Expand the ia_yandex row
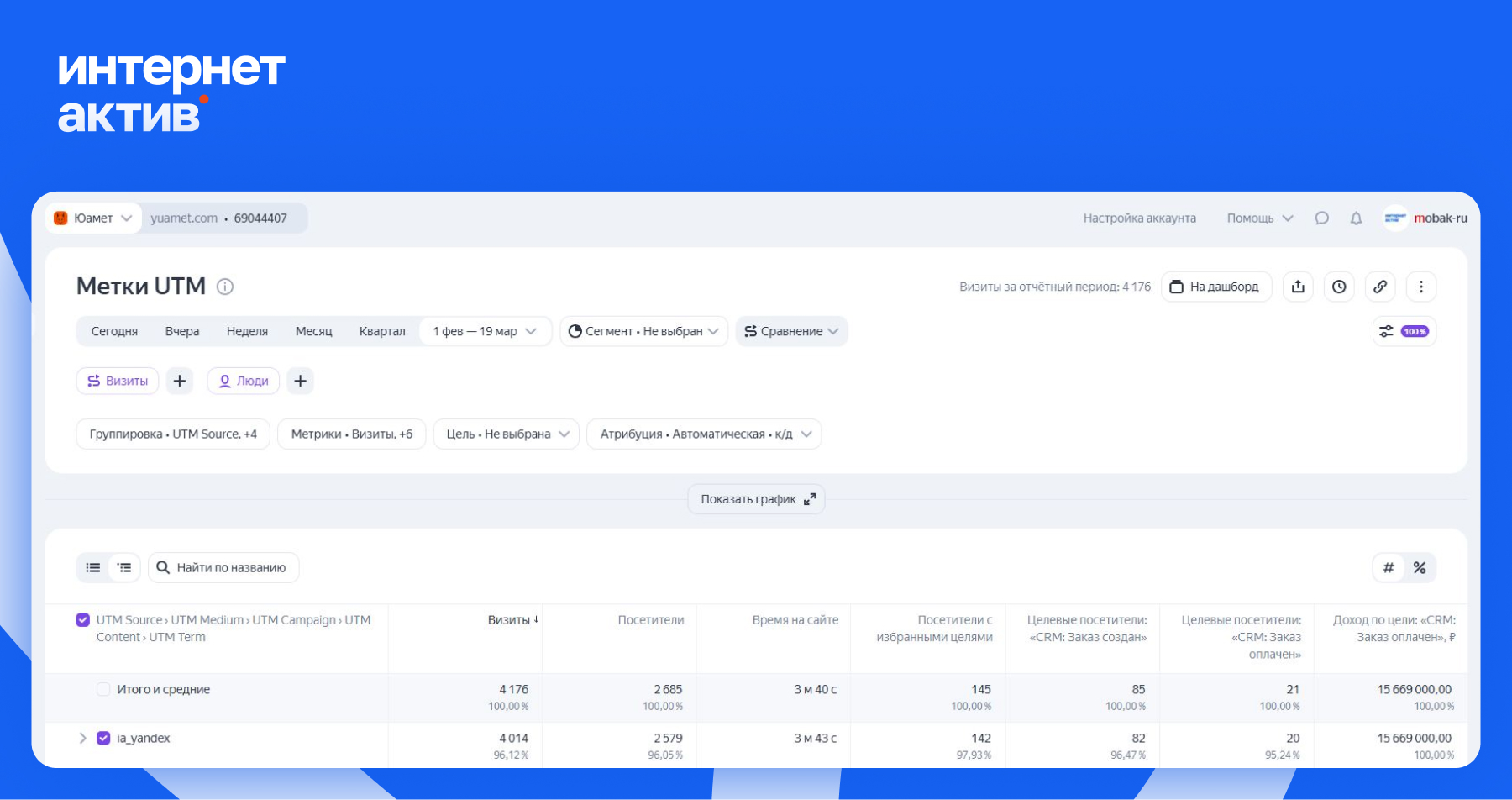The image size is (1512, 800). pyautogui.click(x=82, y=739)
